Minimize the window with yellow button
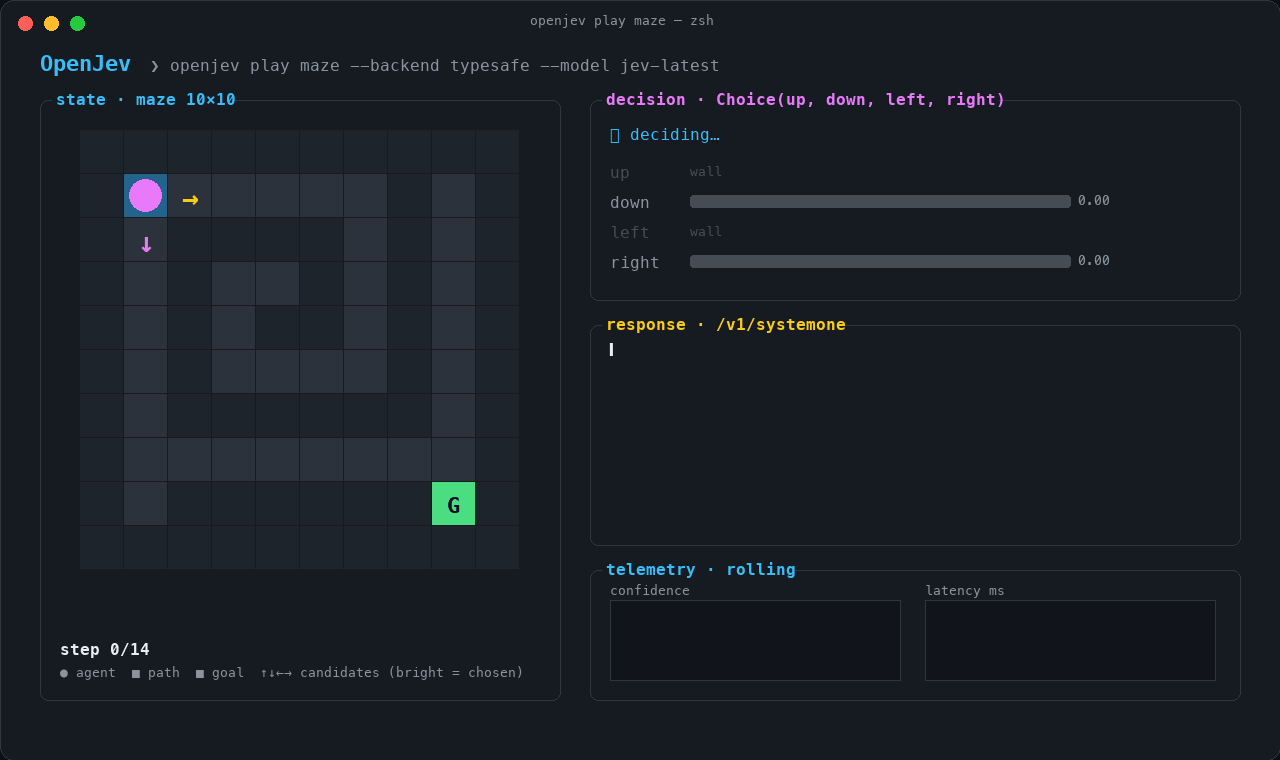This screenshot has width=1280, height=760. coord(52,23)
